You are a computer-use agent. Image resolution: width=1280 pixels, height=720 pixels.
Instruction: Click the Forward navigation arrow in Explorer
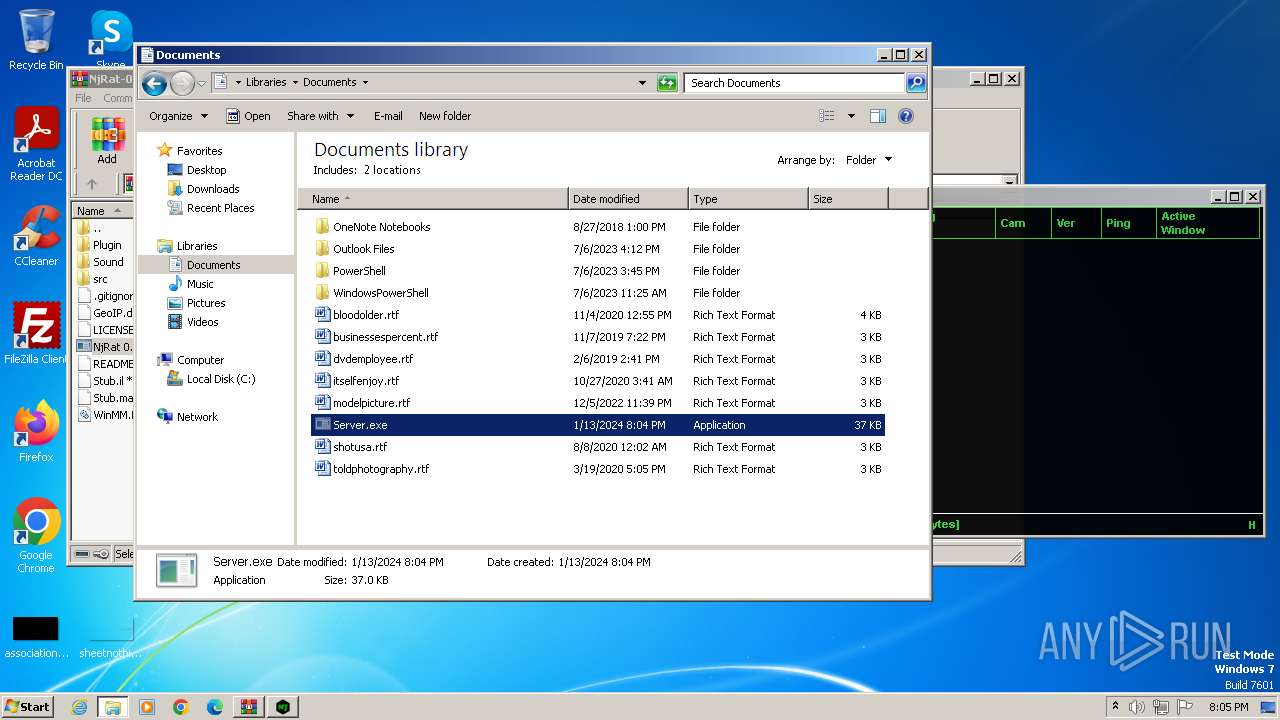click(182, 83)
